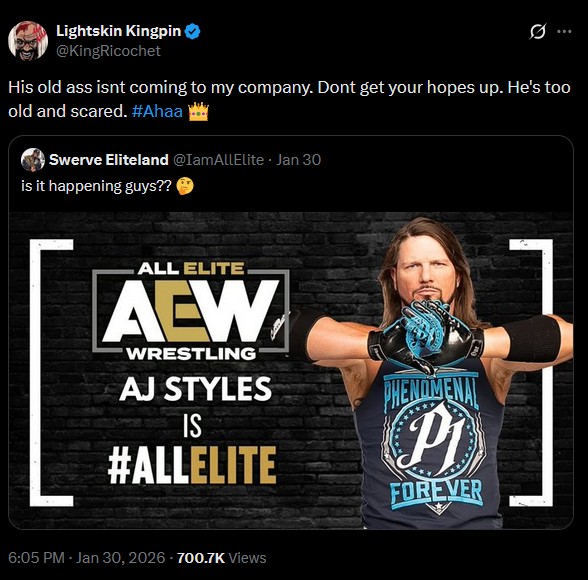
Task: Click the quoted tweet's Jan 30 date
Action: 298,160
